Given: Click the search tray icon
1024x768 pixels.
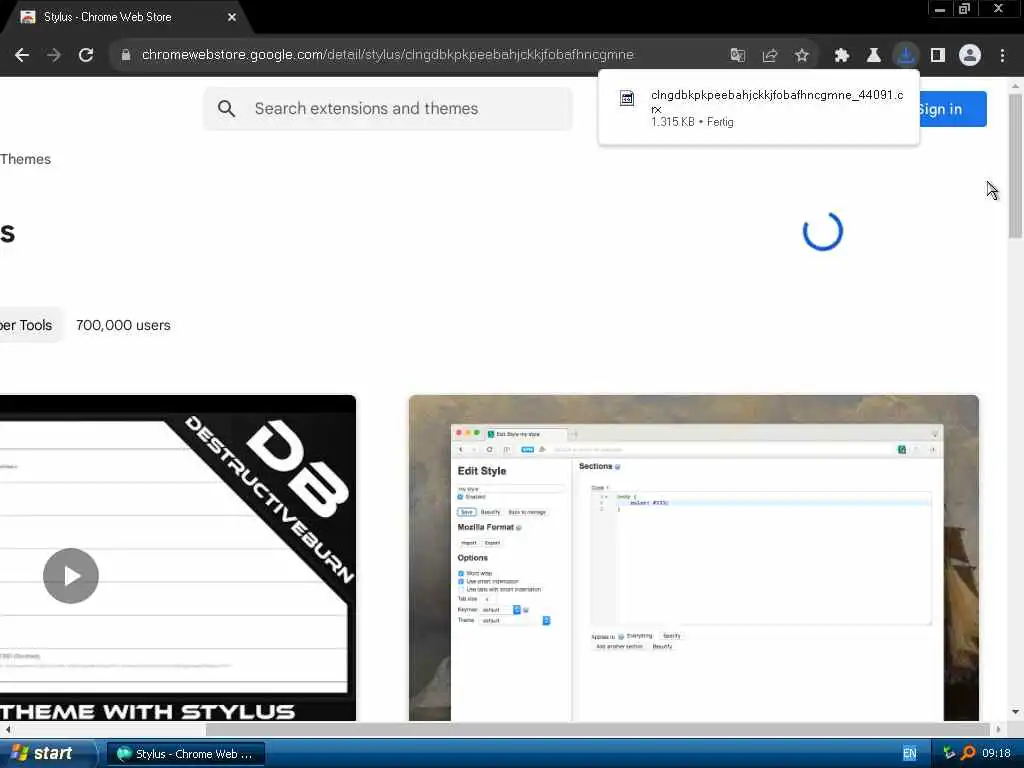Looking at the screenshot, I should [968, 753].
